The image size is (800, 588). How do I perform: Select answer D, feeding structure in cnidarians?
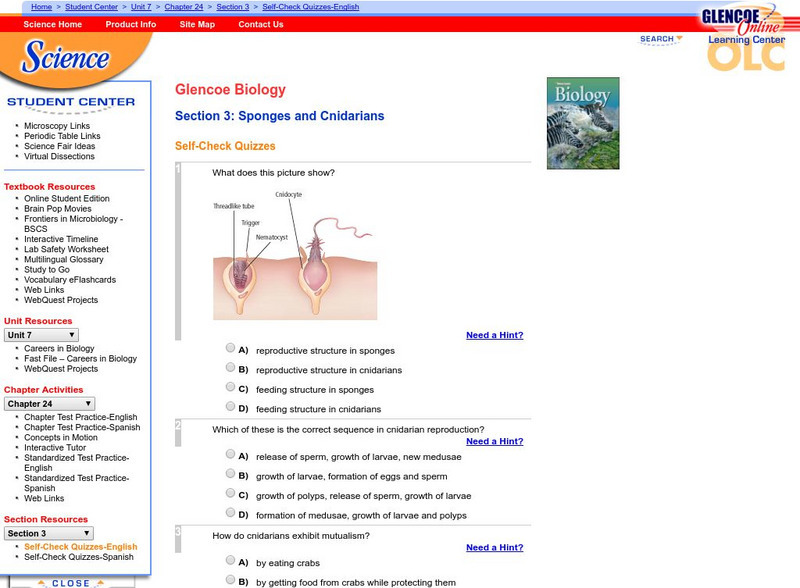(231, 409)
